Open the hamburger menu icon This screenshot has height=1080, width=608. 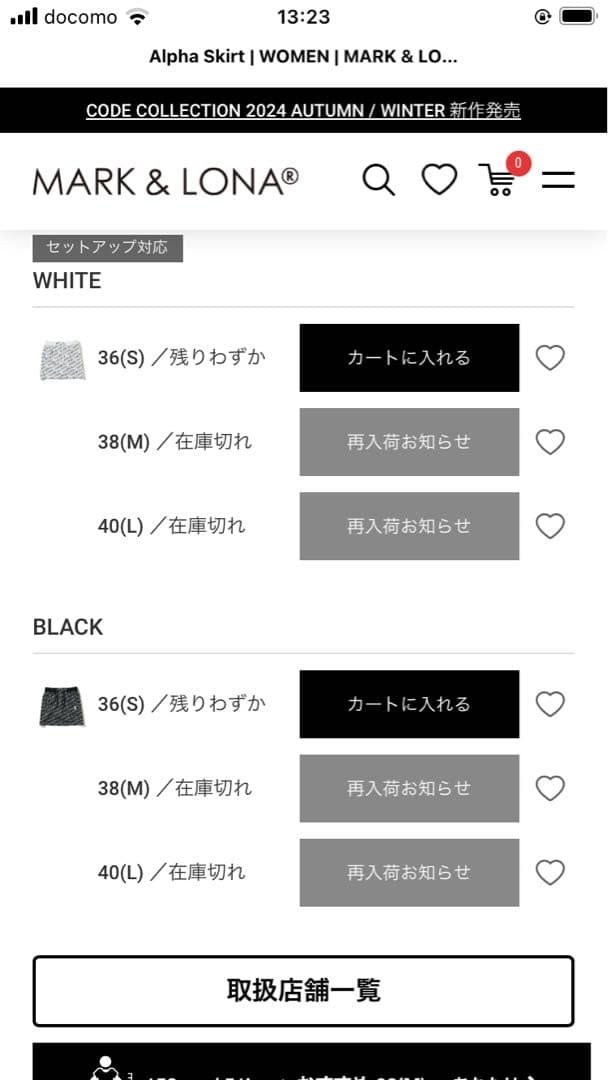point(557,180)
